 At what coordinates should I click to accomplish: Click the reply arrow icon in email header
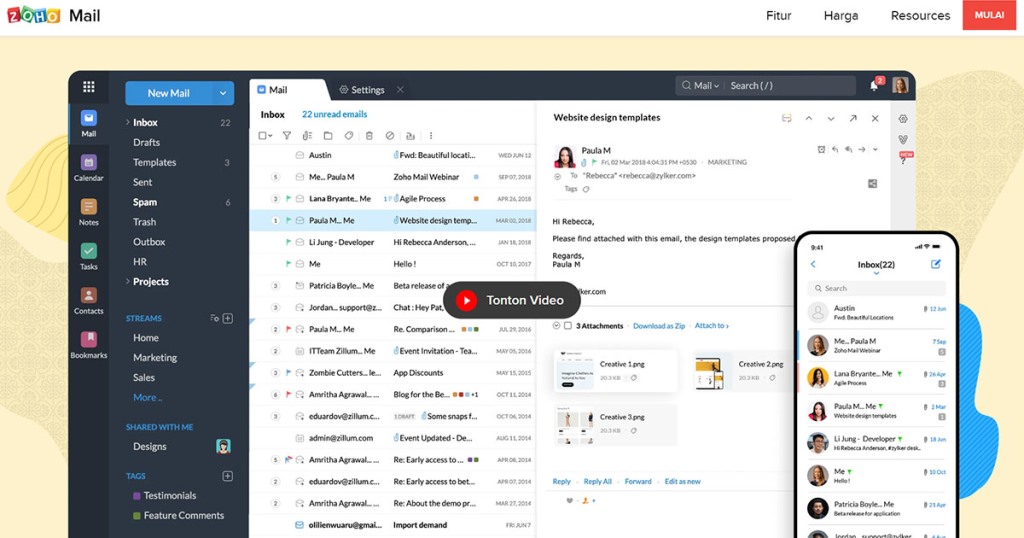click(x=835, y=150)
